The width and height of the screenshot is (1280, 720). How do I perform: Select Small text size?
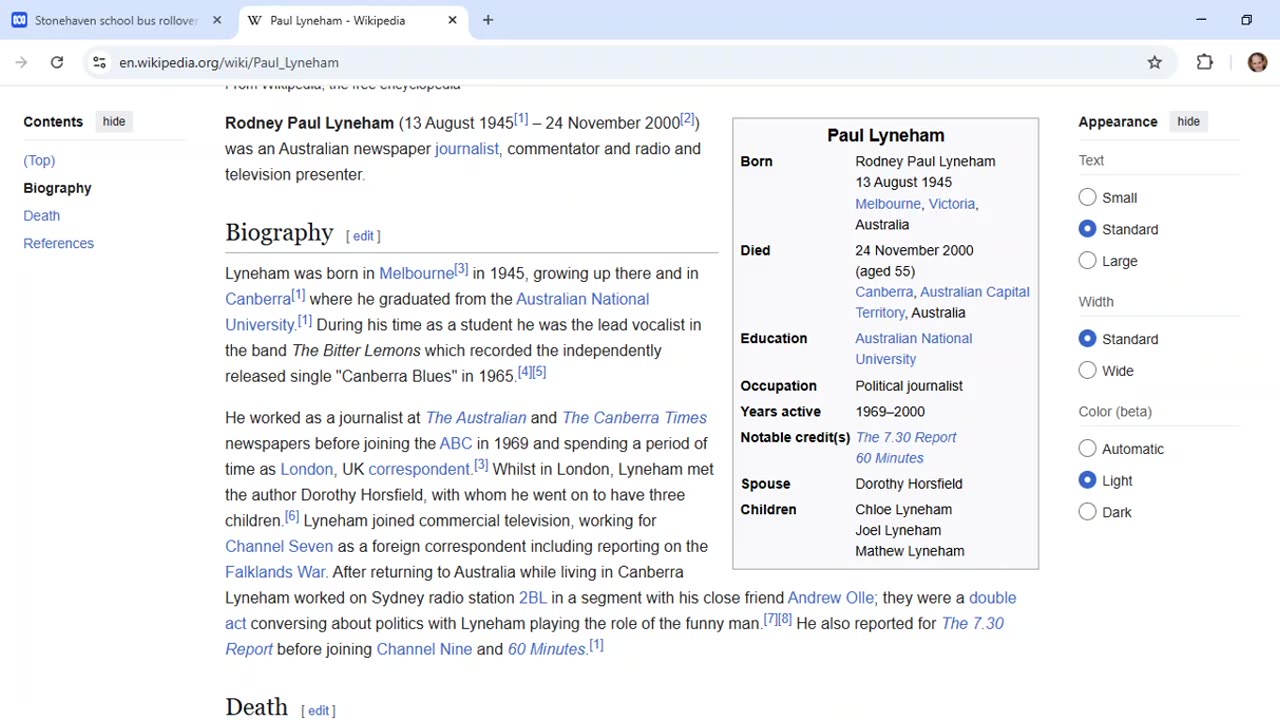point(1087,198)
